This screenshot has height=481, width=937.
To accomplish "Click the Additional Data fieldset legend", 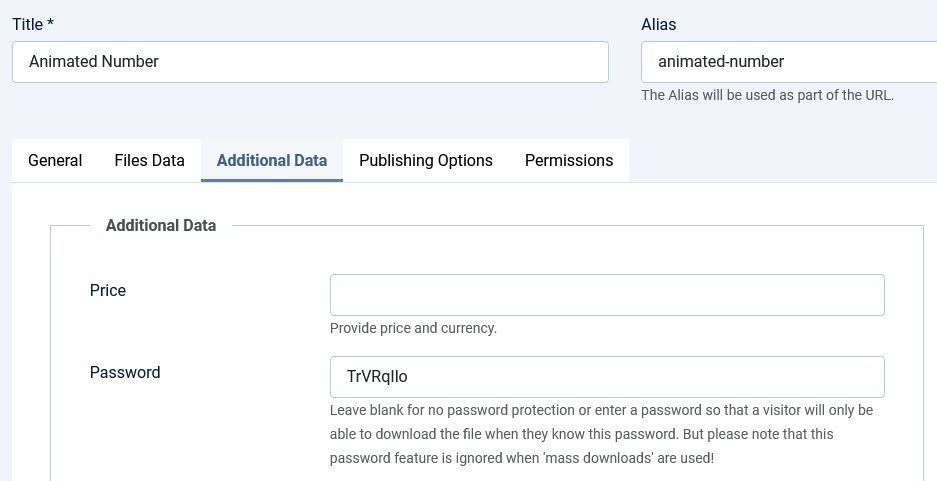I will [161, 226].
